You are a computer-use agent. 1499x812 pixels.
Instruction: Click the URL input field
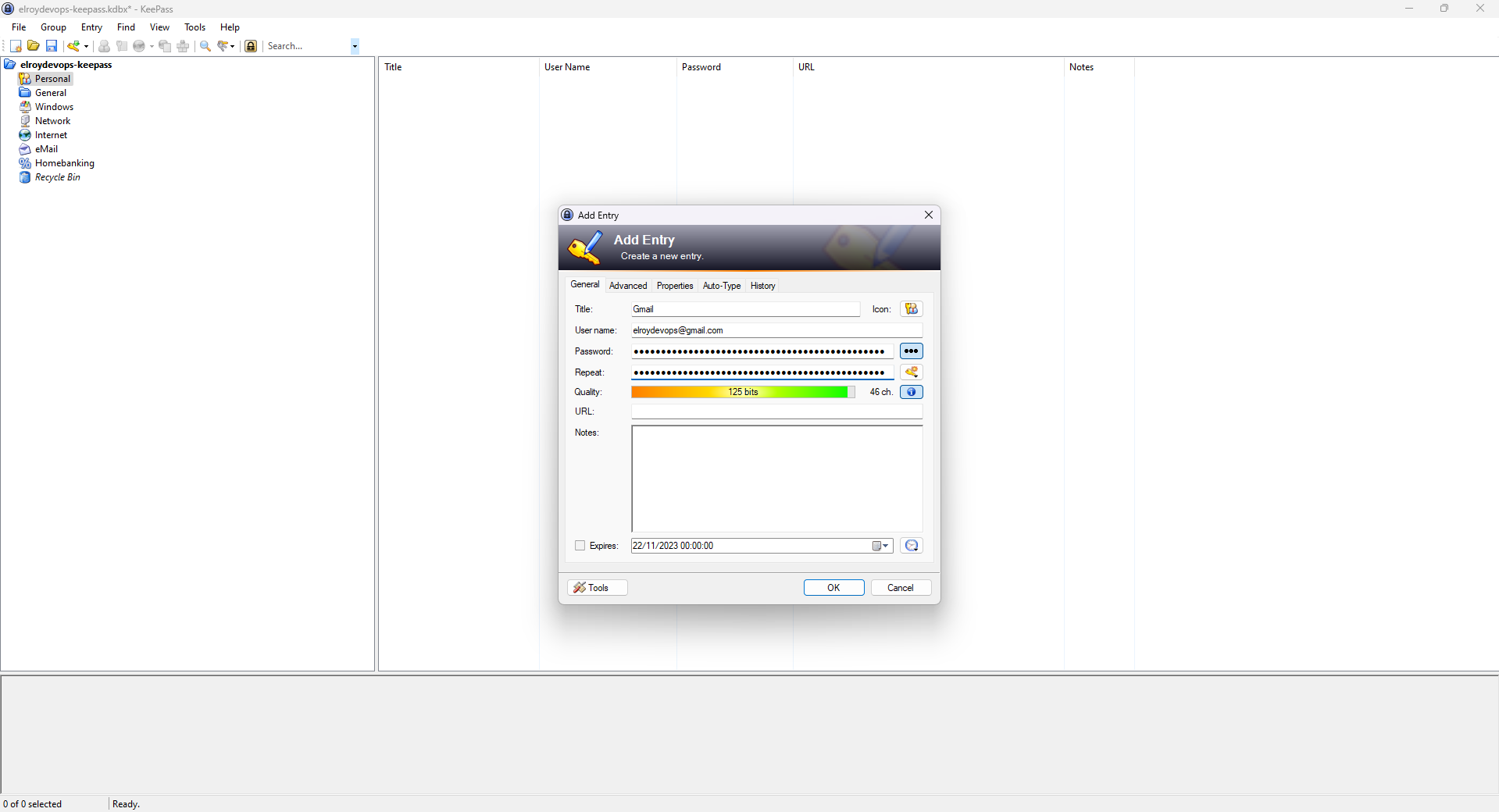776,411
